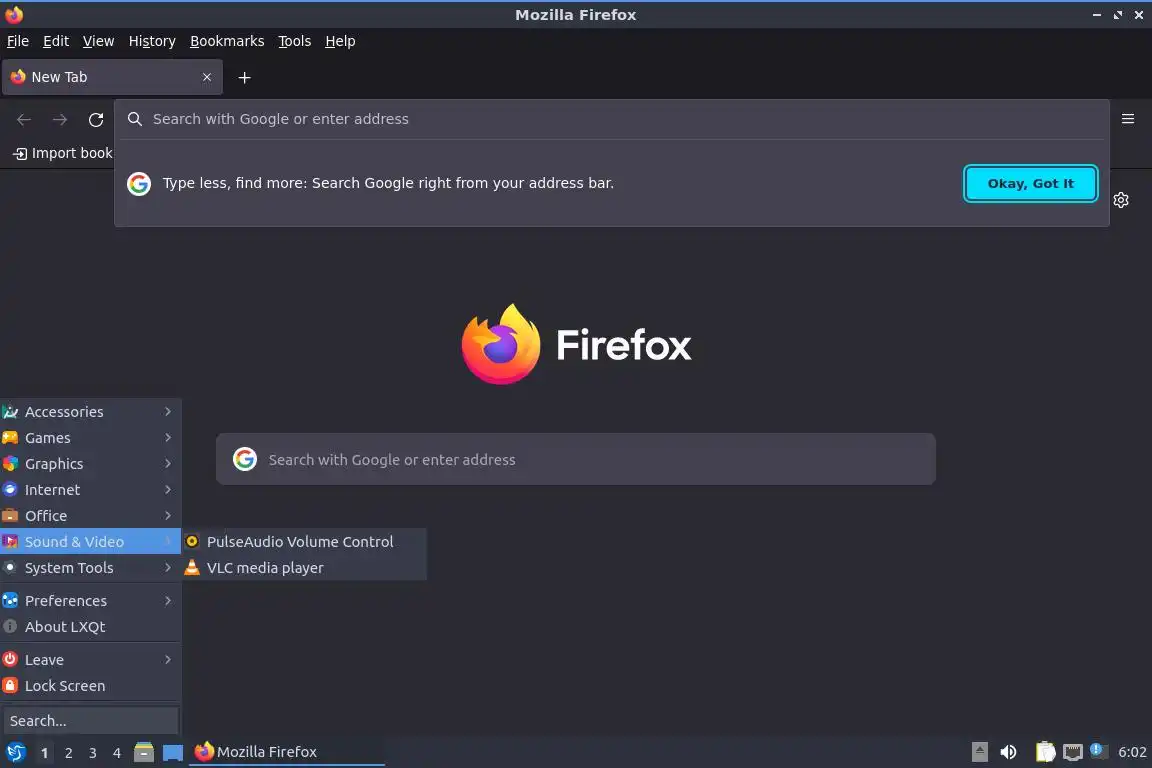Viewport: 1152px width, 768px height.
Task: Add a new tab with plus
Action: pos(245,77)
